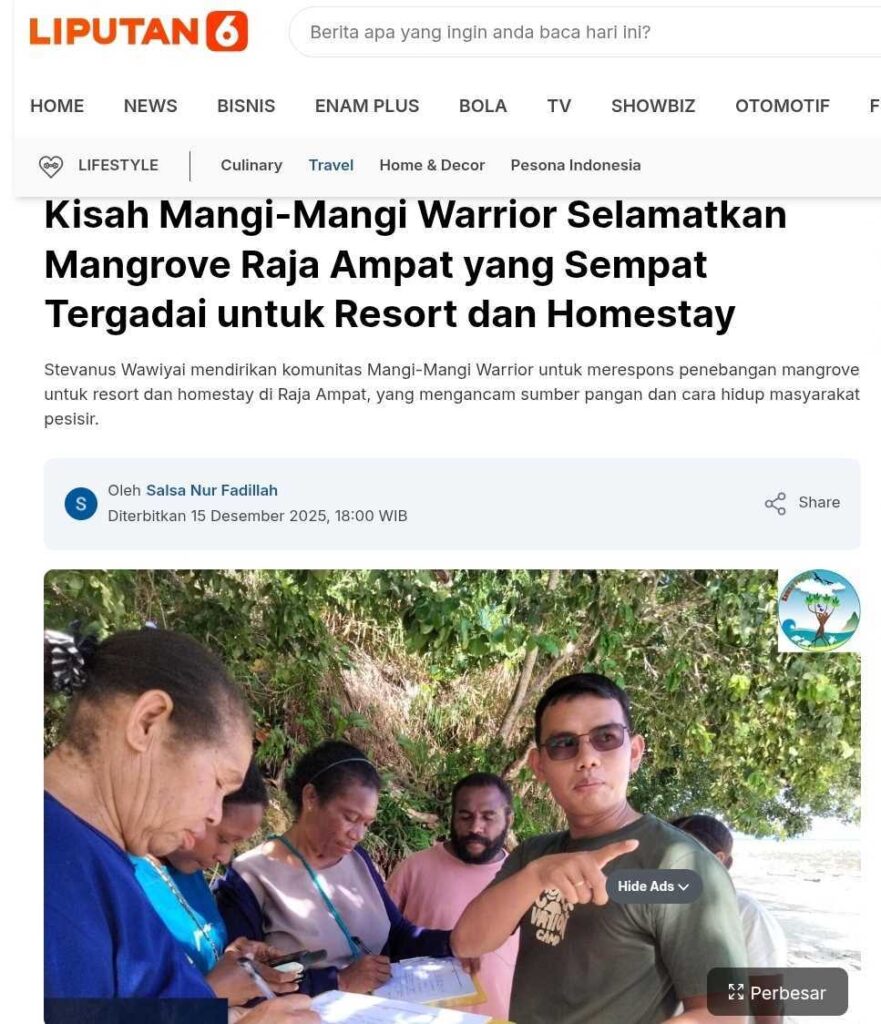Select the Travel tab
Screen dimensions: 881x1024
[331, 165]
